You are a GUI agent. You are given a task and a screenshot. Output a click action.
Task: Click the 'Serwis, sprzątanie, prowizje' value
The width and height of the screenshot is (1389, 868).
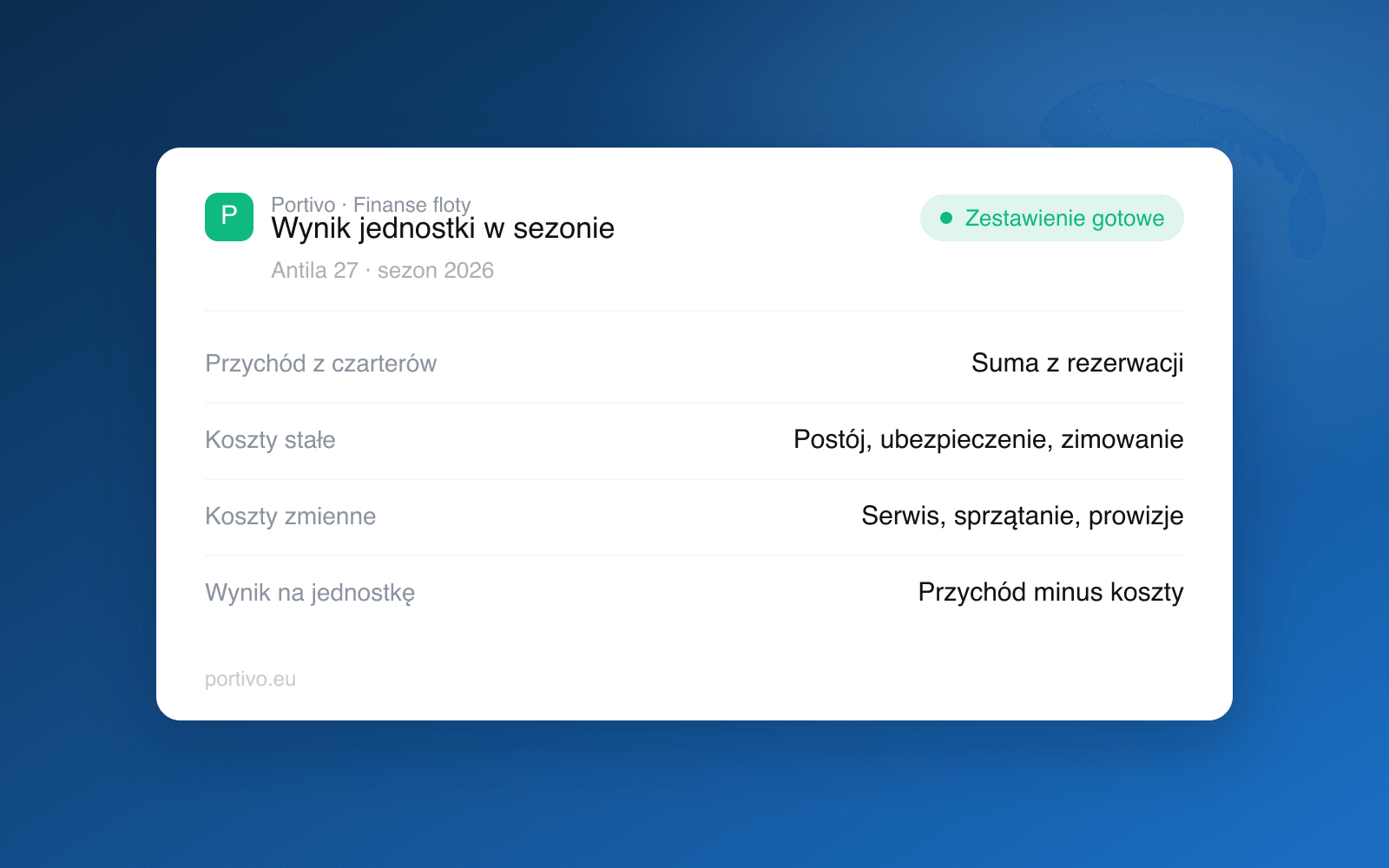point(1022,516)
